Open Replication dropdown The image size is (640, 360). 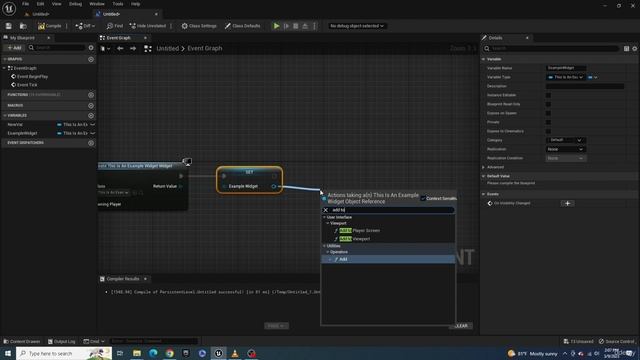[565, 149]
